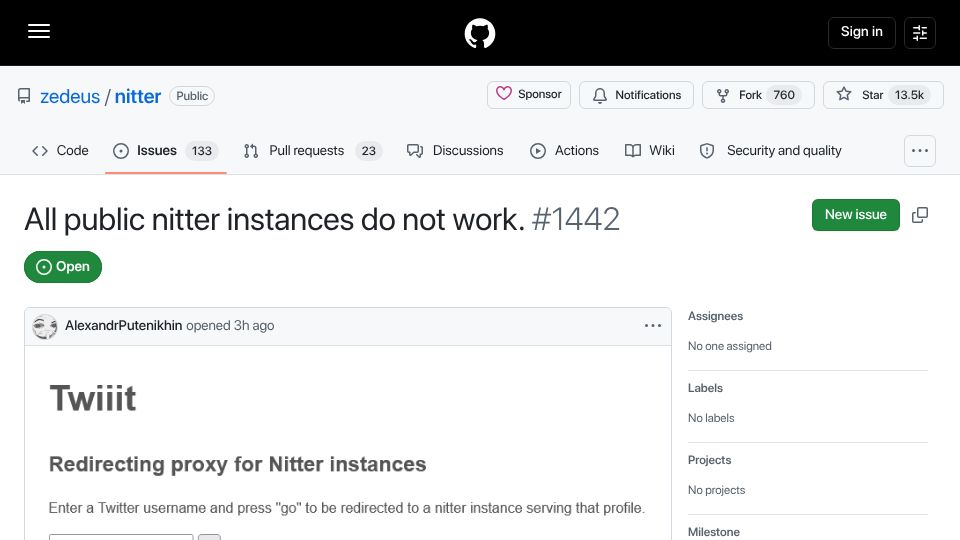960x540 pixels.
Task: Click the issue number #1442
Action: coord(576,219)
